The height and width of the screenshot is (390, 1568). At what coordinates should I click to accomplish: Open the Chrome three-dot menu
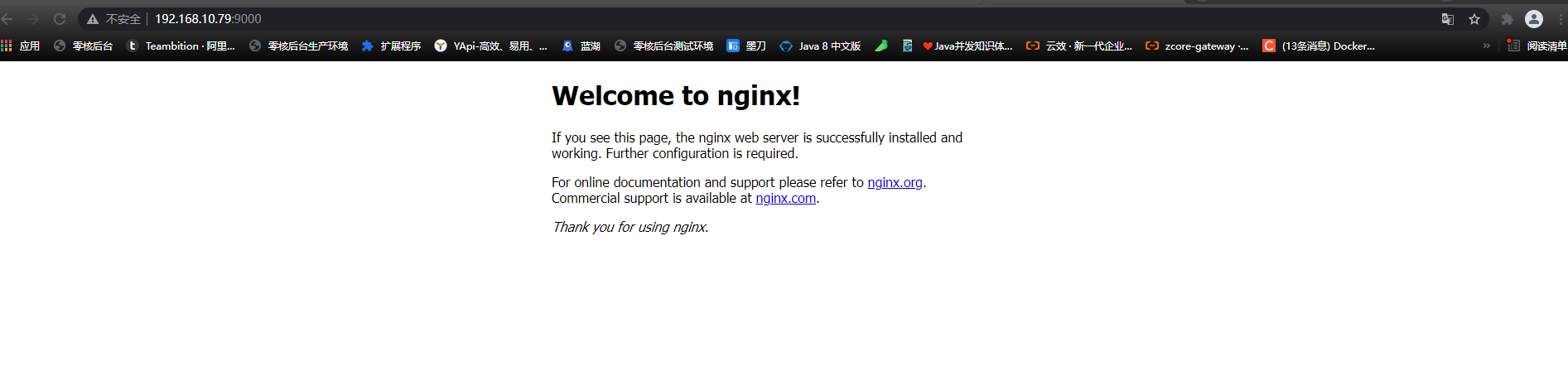point(1561,19)
